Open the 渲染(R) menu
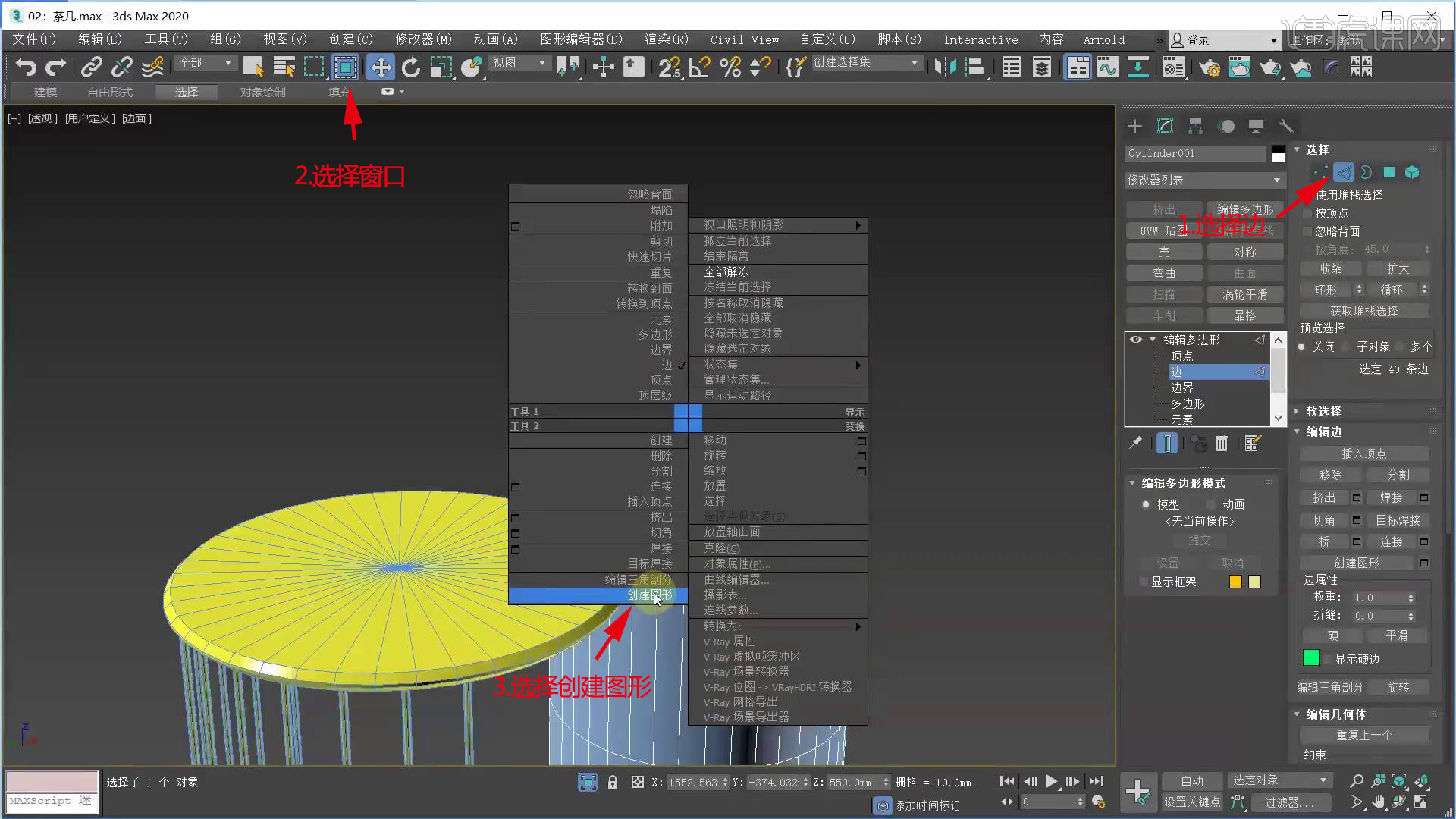Image resolution: width=1456 pixels, height=819 pixels. 666,39
